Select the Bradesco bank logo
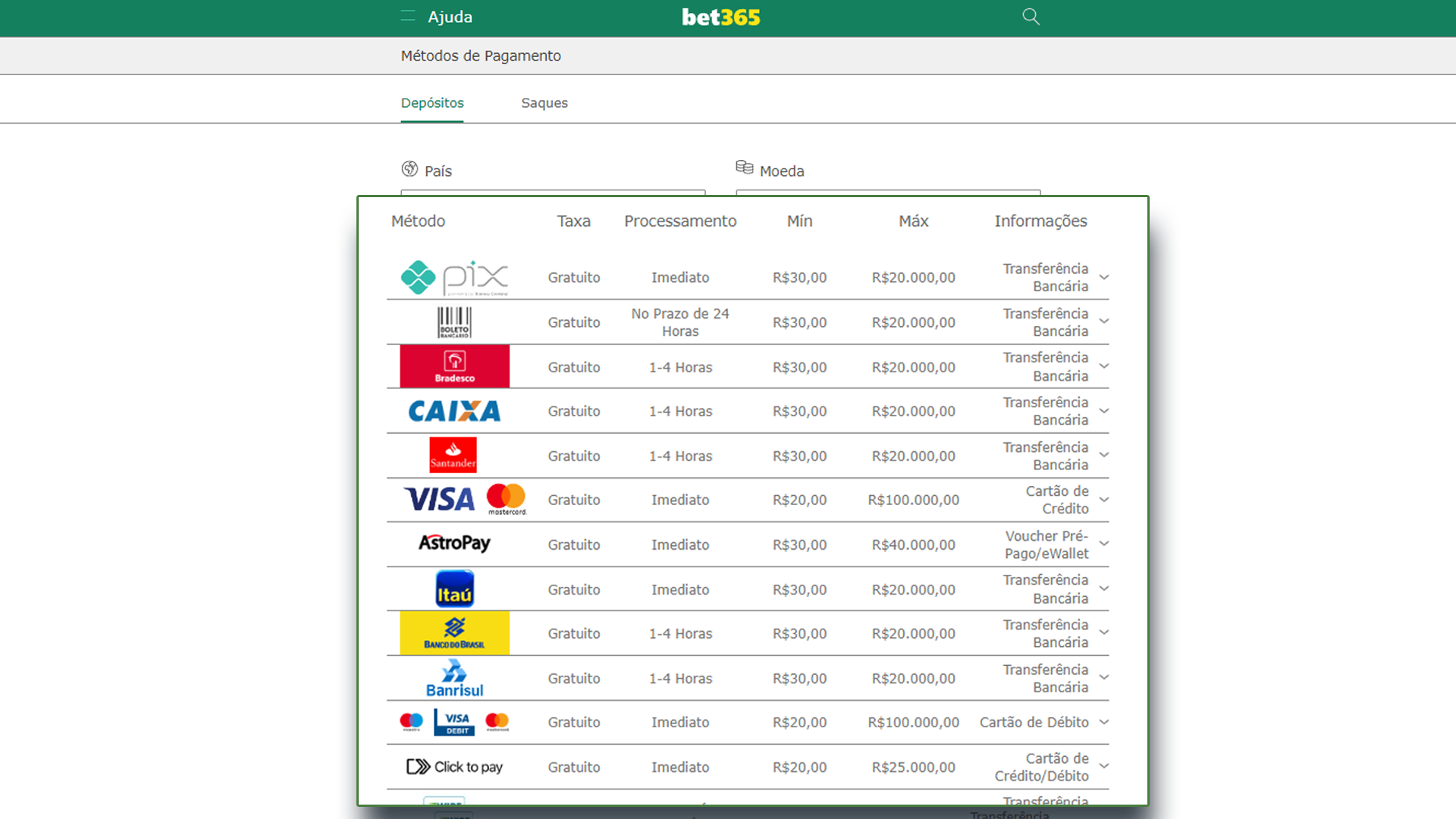The width and height of the screenshot is (1456, 819). pos(454,366)
